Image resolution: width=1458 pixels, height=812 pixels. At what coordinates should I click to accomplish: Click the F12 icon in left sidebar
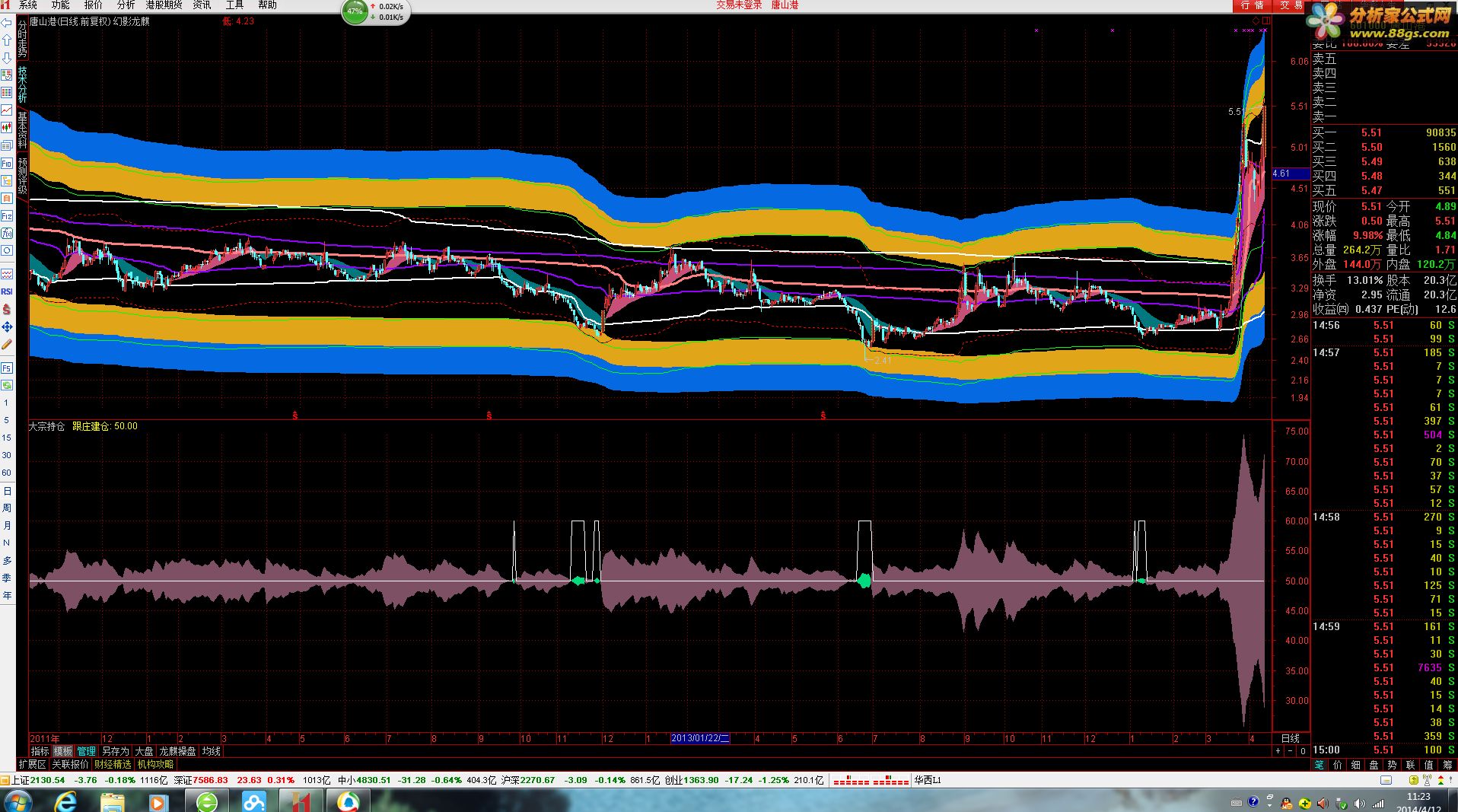pyautogui.click(x=7, y=216)
